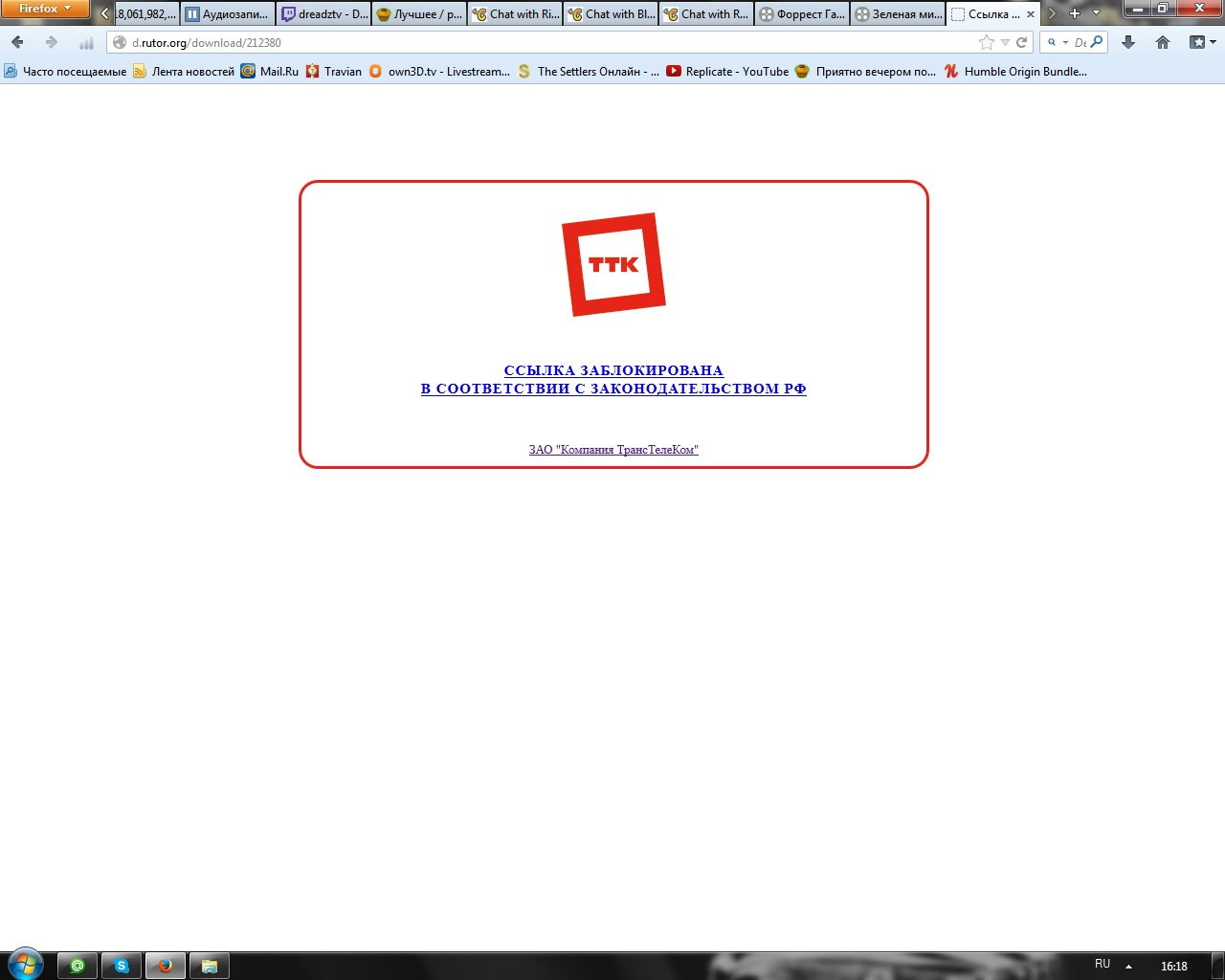Open URL history dropdown arrow
This screenshot has height=980, width=1225.
click(x=1005, y=42)
